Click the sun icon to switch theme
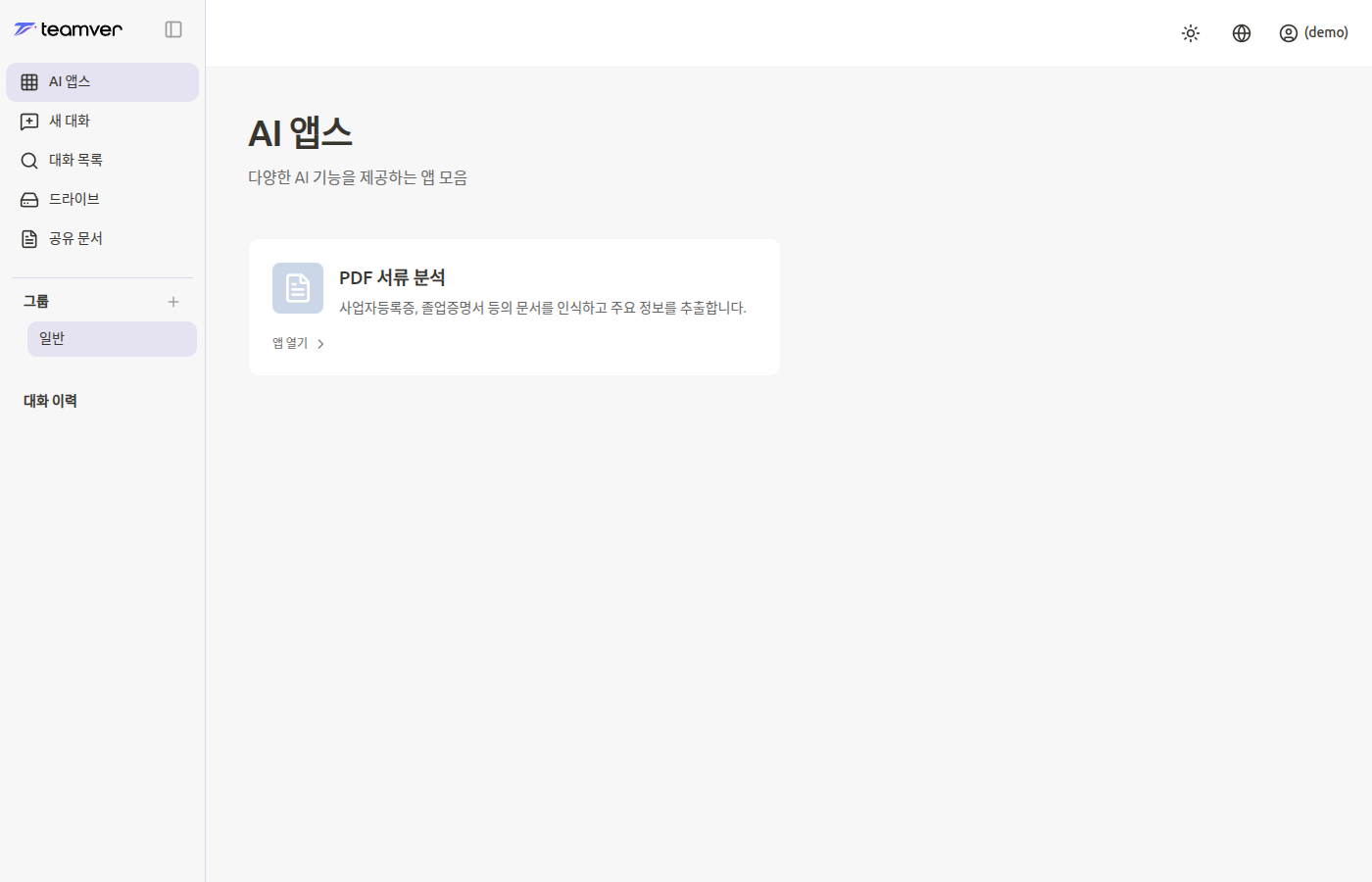Viewport: 1372px width, 882px height. pos(1190,32)
